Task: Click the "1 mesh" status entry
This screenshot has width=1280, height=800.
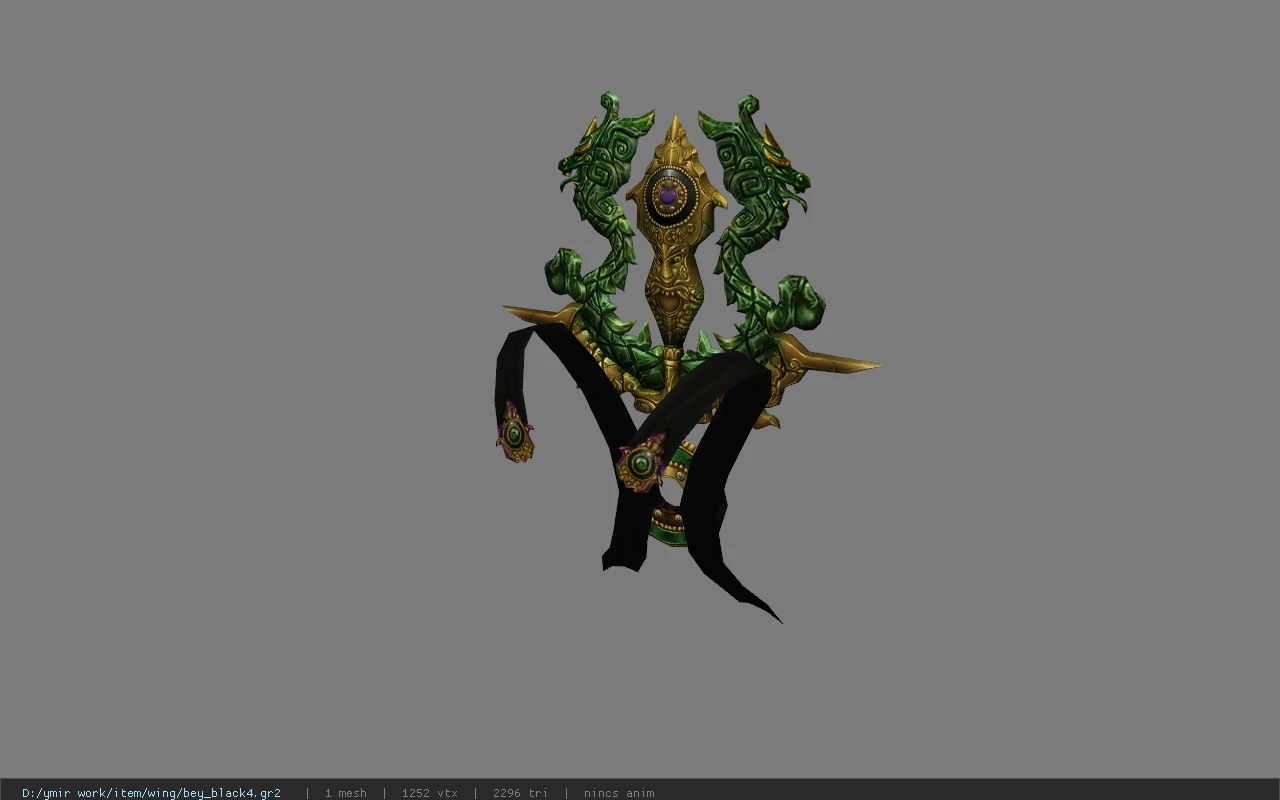Action: pyautogui.click(x=345, y=793)
